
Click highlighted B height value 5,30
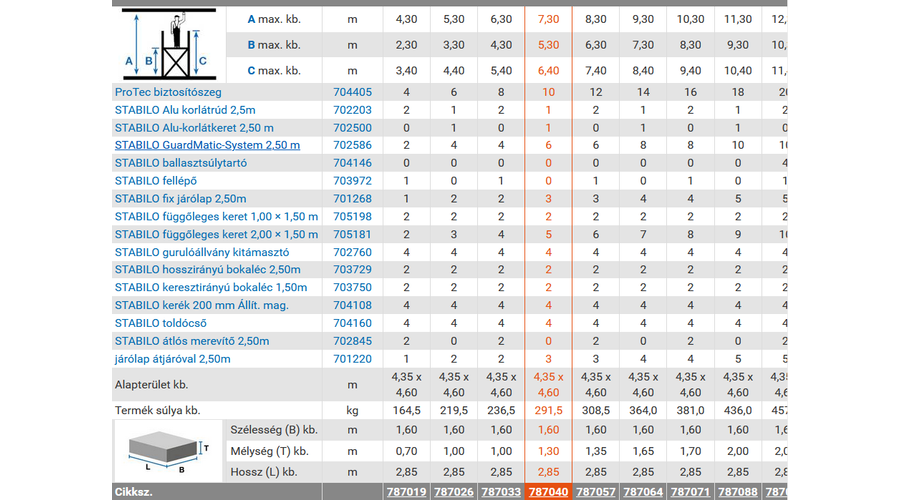click(548, 45)
